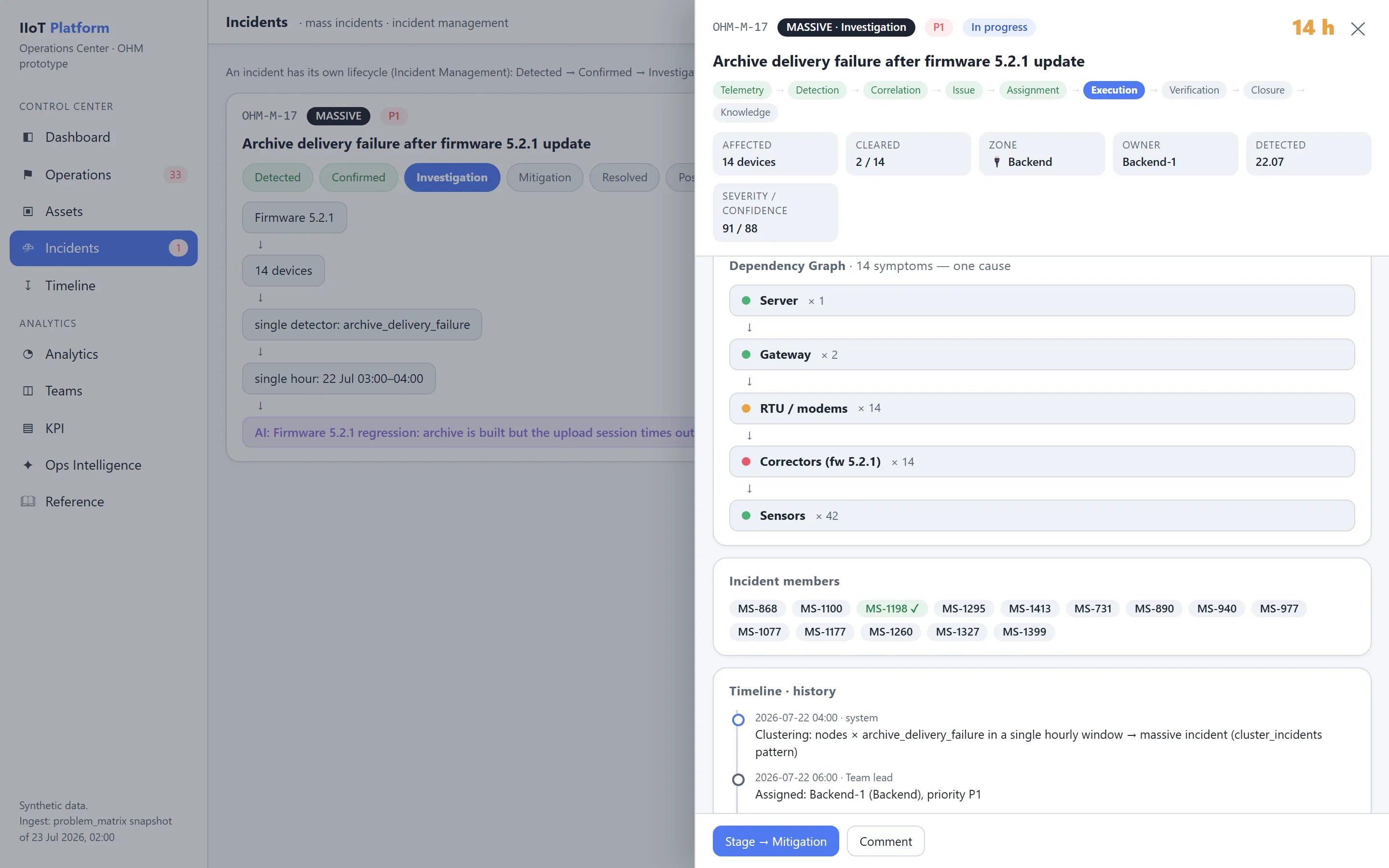Click the Operations flag icon
The width and height of the screenshot is (1389, 868).
point(27,175)
